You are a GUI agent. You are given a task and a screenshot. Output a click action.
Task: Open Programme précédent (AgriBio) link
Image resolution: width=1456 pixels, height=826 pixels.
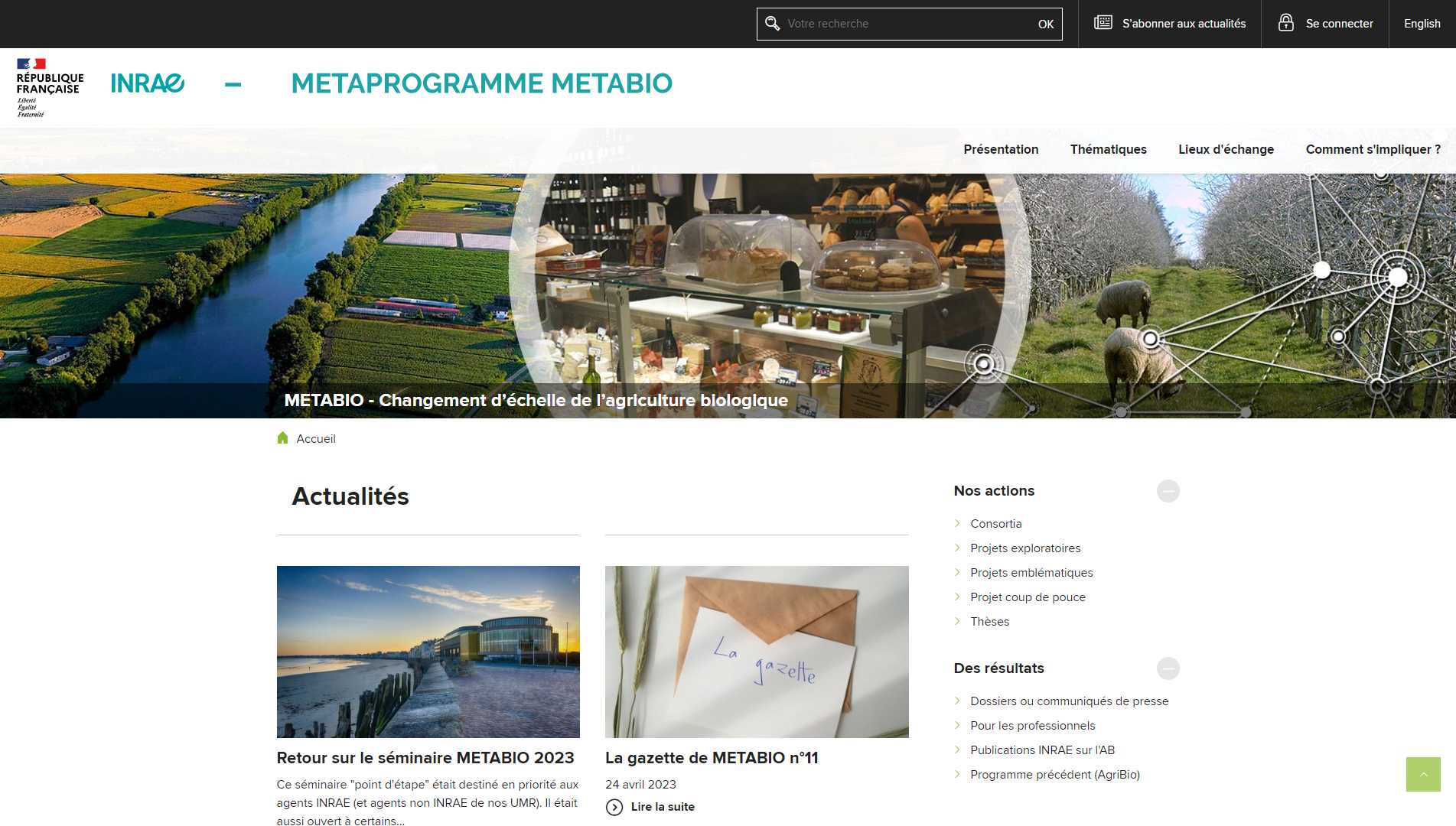coord(1054,775)
